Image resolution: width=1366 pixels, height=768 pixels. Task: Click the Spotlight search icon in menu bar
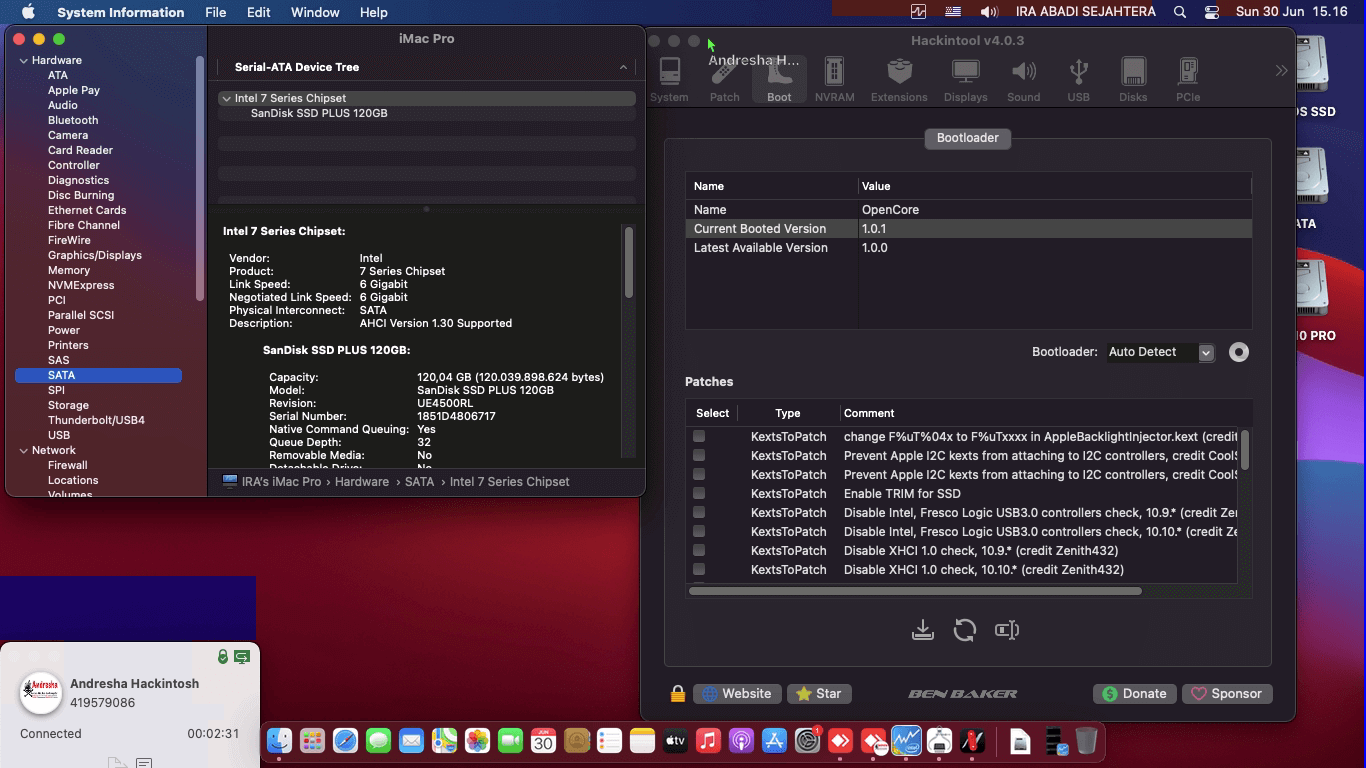point(1180,12)
